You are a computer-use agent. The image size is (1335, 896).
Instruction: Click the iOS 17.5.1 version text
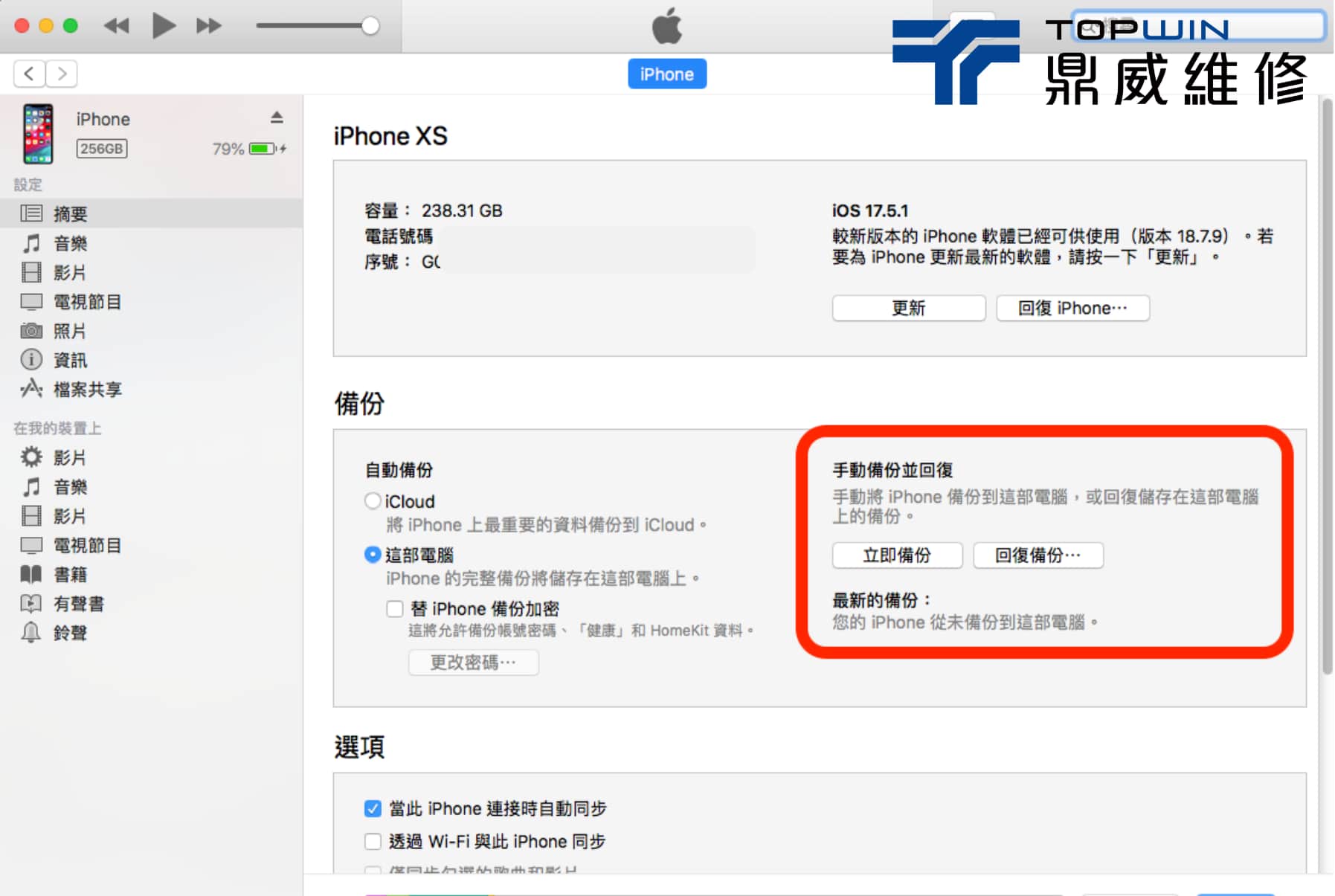tap(870, 210)
